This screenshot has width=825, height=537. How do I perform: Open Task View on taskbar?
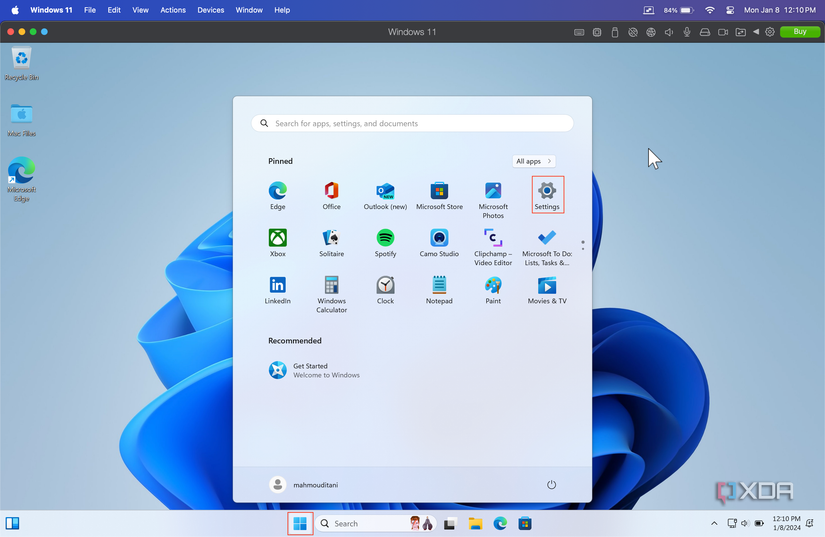[449, 524]
